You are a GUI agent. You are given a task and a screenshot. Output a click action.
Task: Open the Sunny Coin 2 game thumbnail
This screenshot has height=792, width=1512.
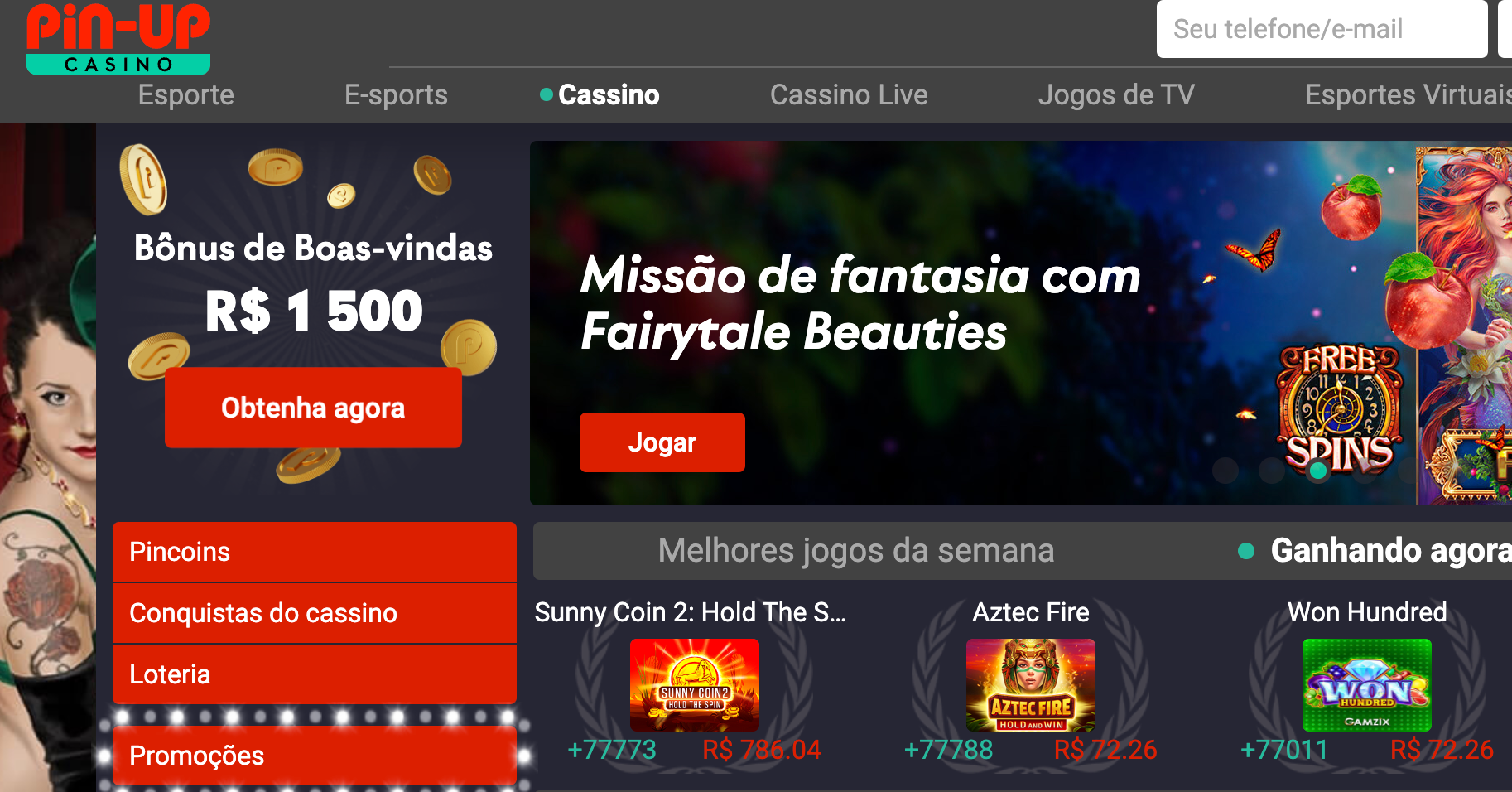pyautogui.click(x=695, y=685)
